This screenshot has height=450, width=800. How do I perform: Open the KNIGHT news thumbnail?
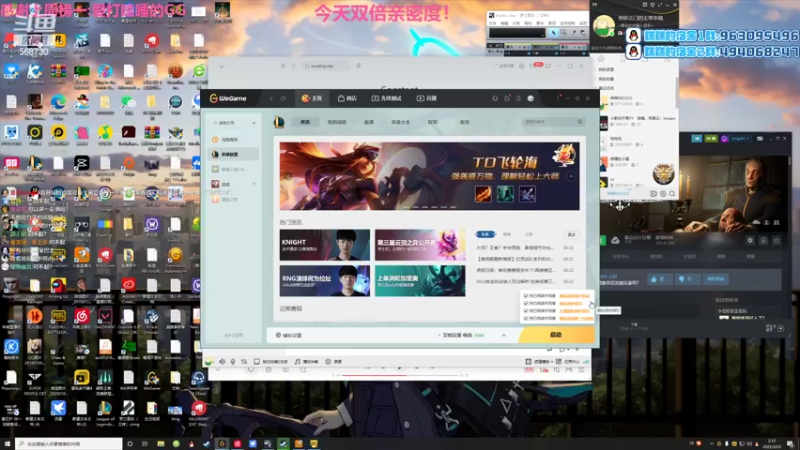[324, 245]
